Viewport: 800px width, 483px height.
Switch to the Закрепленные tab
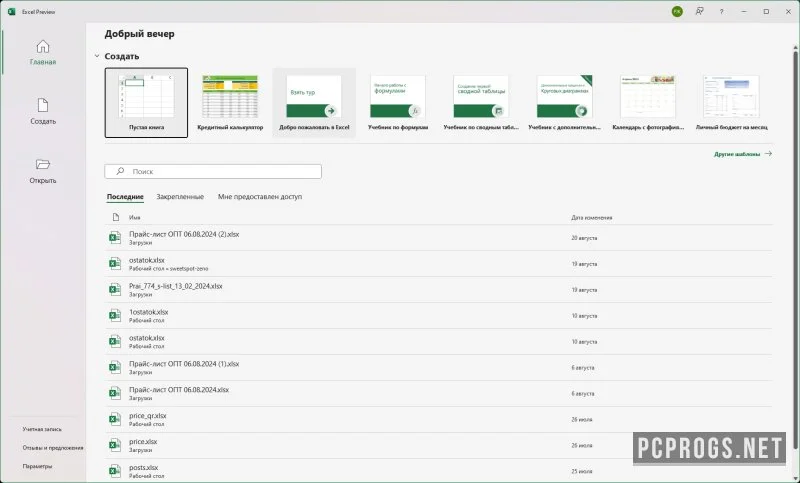tap(180, 196)
